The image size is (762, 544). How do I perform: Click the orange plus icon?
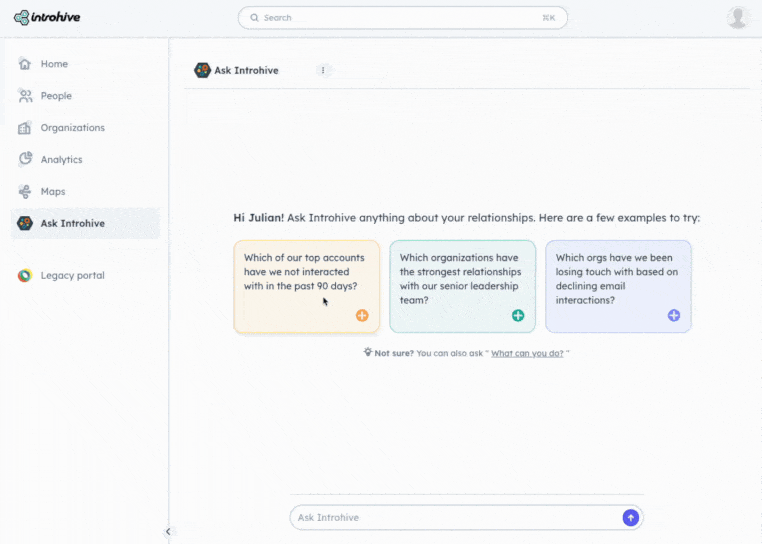click(x=362, y=316)
